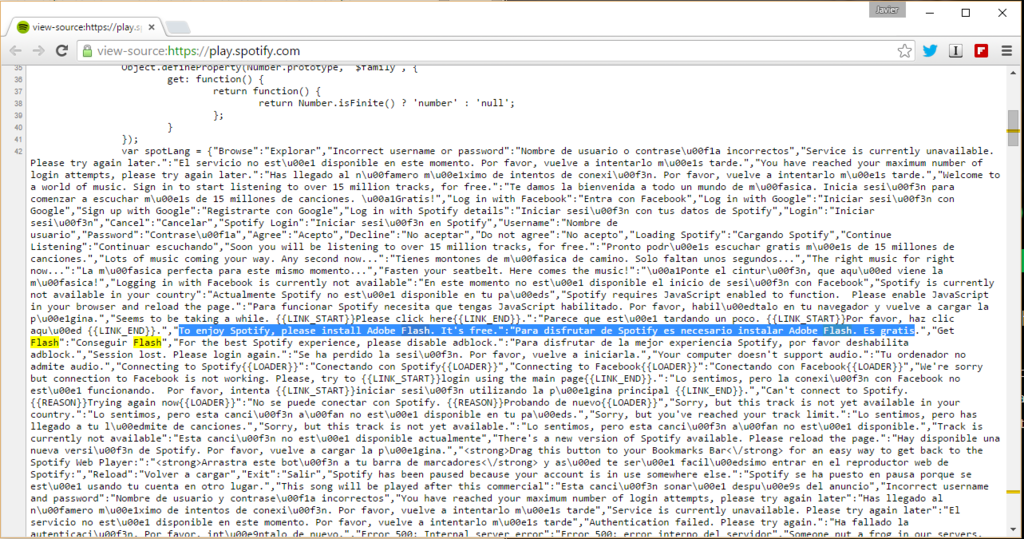Click the Javier profile button
This screenshot has height=539, width=1024.
pyautogui.click(x=888, y=10)
